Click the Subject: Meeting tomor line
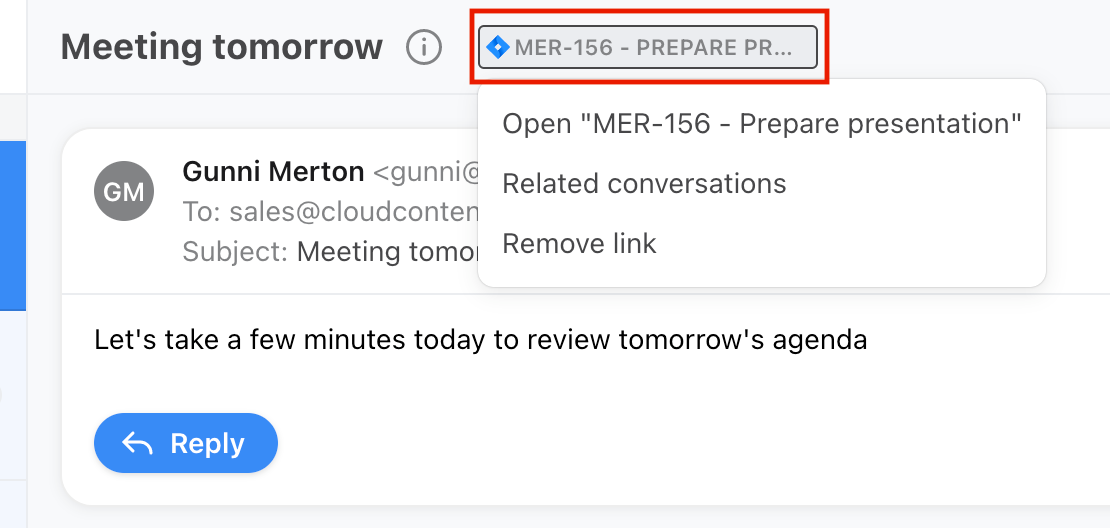 (331, 251)
